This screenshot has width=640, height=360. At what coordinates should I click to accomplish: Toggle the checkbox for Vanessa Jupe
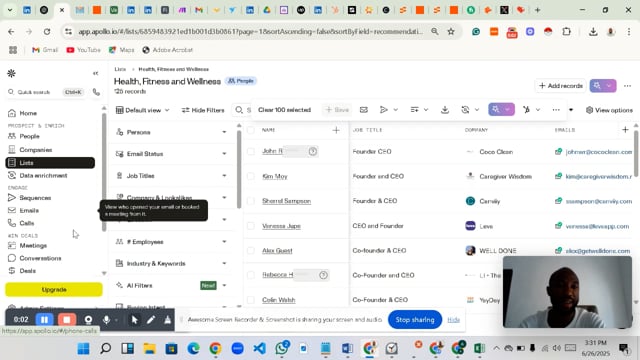pos(251,226)
